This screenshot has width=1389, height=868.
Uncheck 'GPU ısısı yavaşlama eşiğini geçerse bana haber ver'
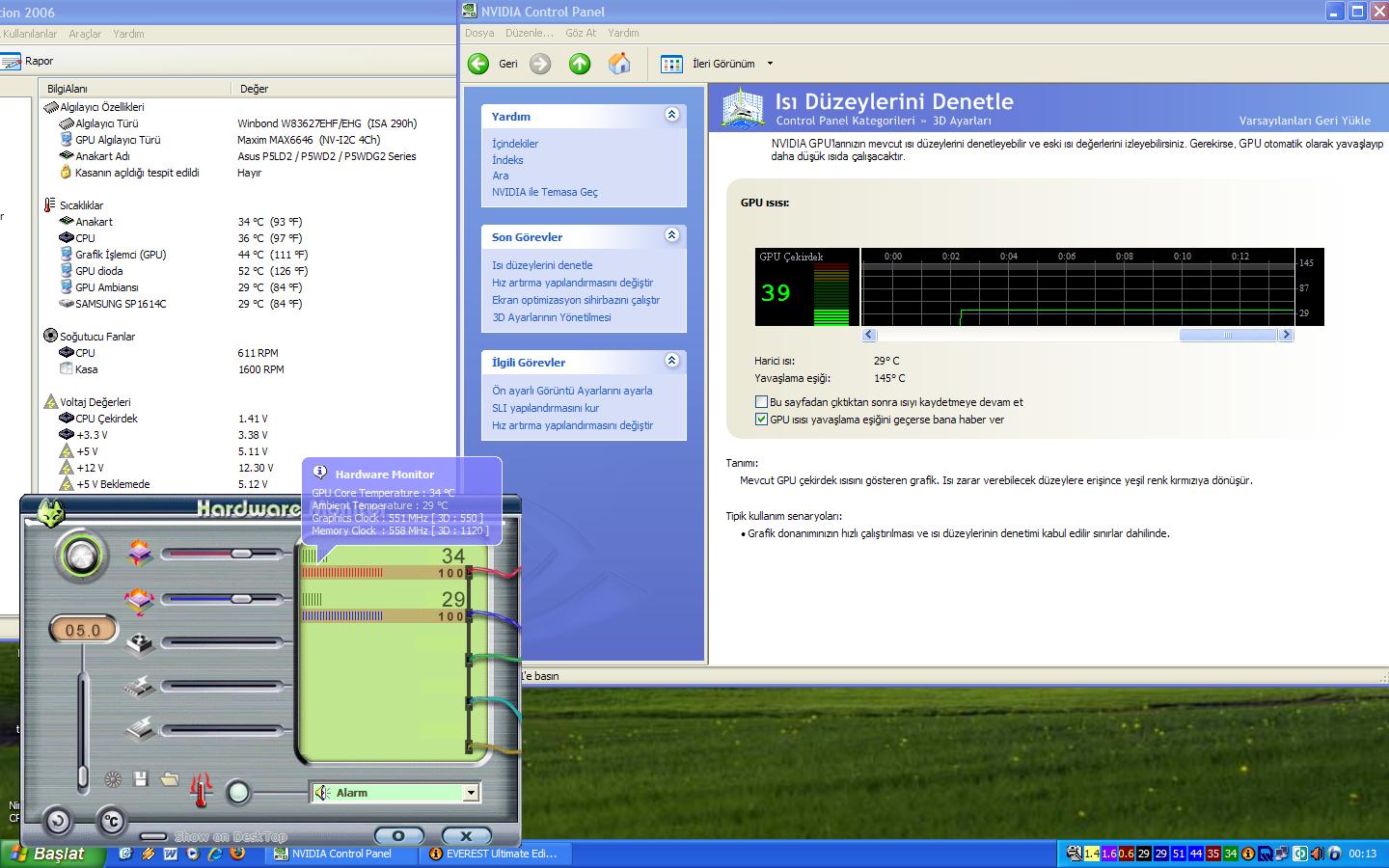(x=761, y=420)
